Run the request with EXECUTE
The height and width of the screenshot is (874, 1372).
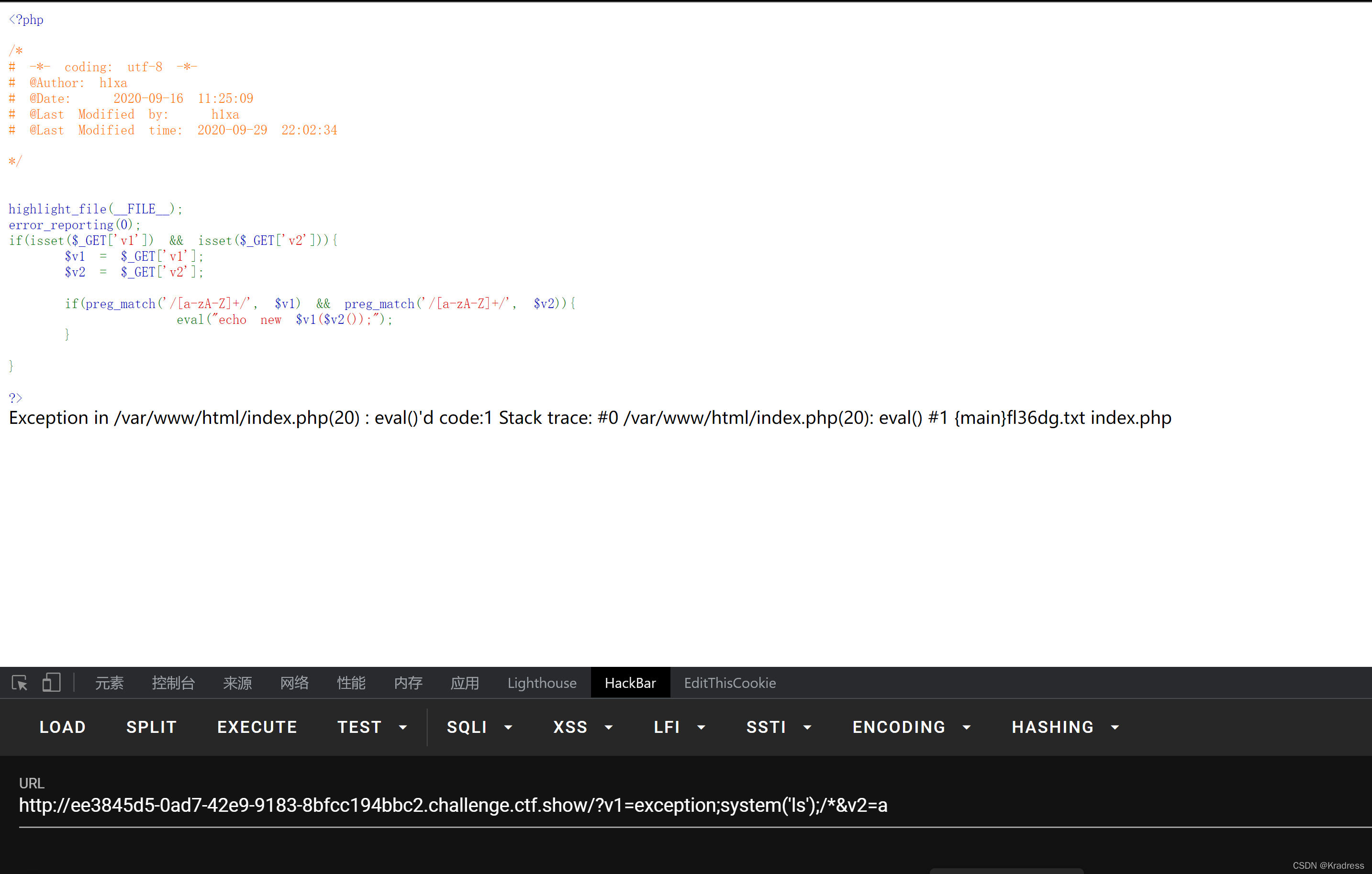257,727
